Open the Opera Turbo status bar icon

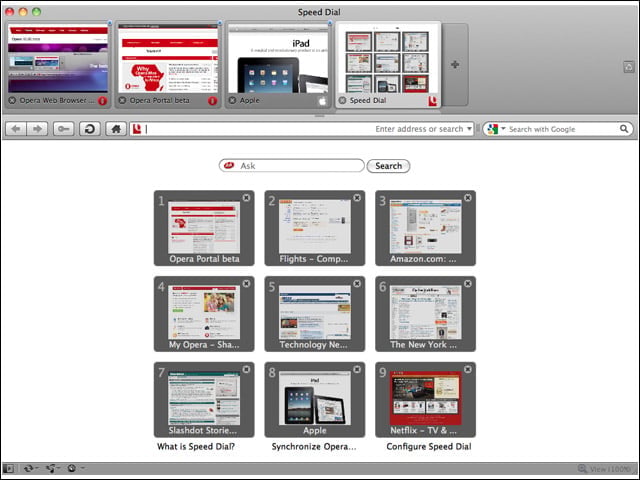coord(72,469)
